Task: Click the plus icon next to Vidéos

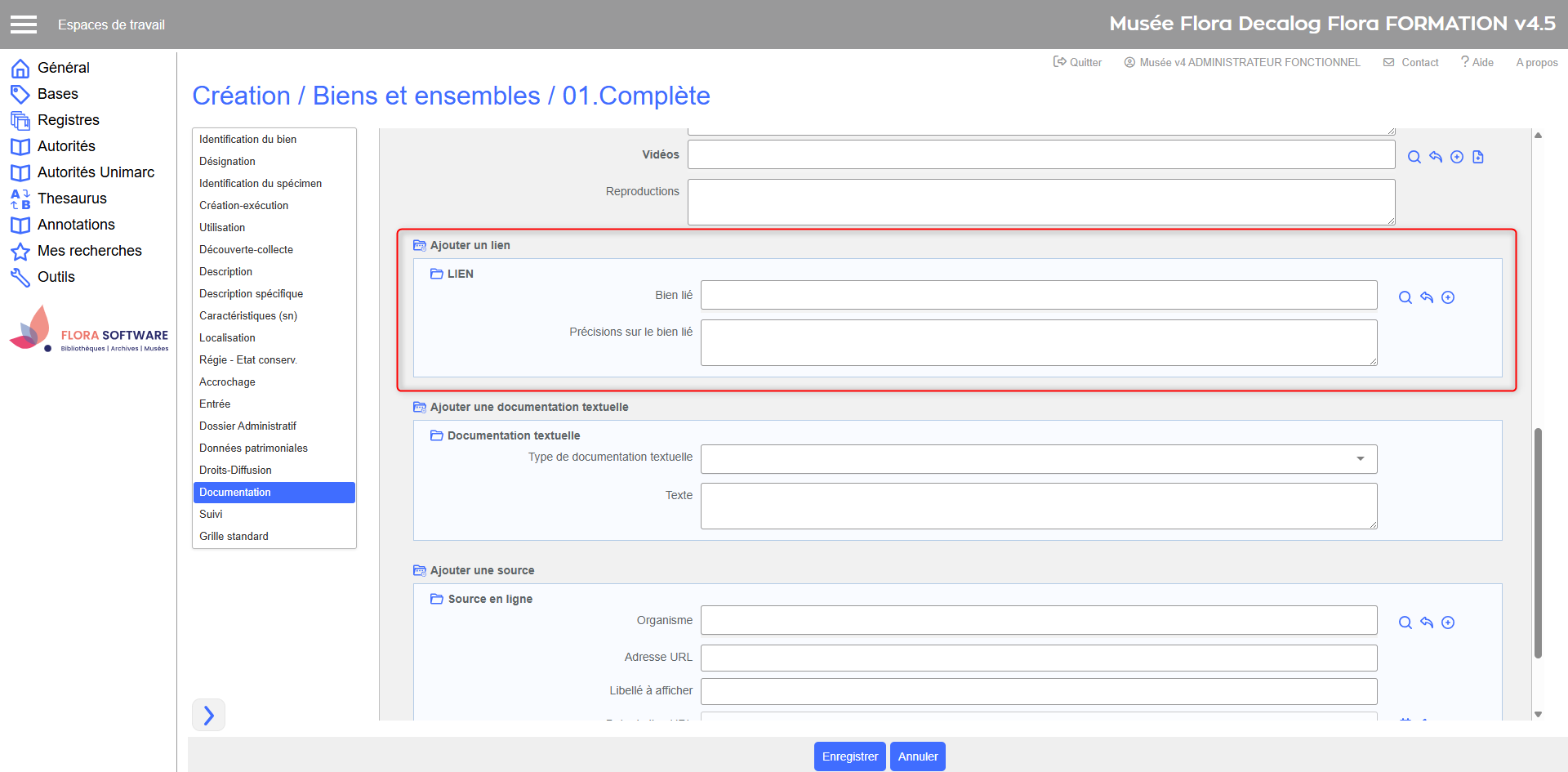Action: [1456, 157]
